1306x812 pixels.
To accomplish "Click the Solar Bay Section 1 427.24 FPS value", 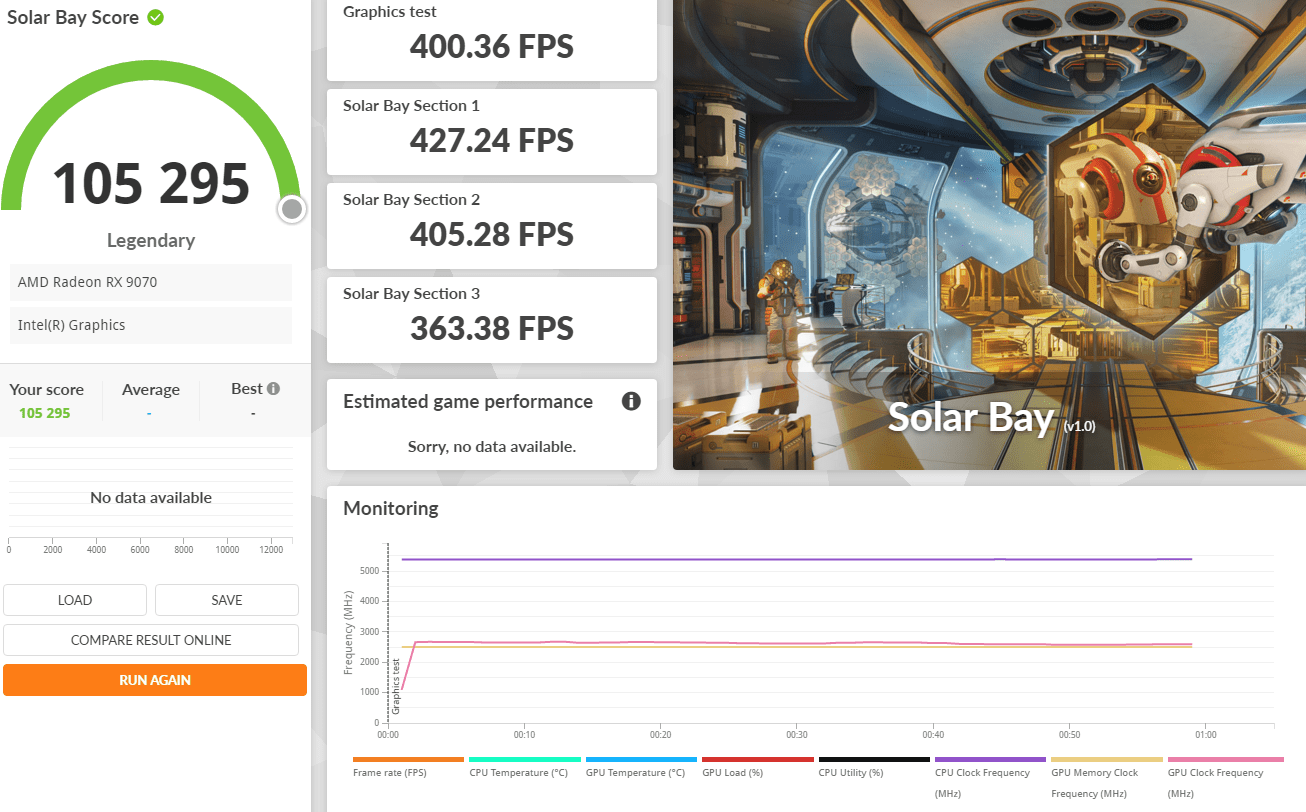I will click(492, 140).
